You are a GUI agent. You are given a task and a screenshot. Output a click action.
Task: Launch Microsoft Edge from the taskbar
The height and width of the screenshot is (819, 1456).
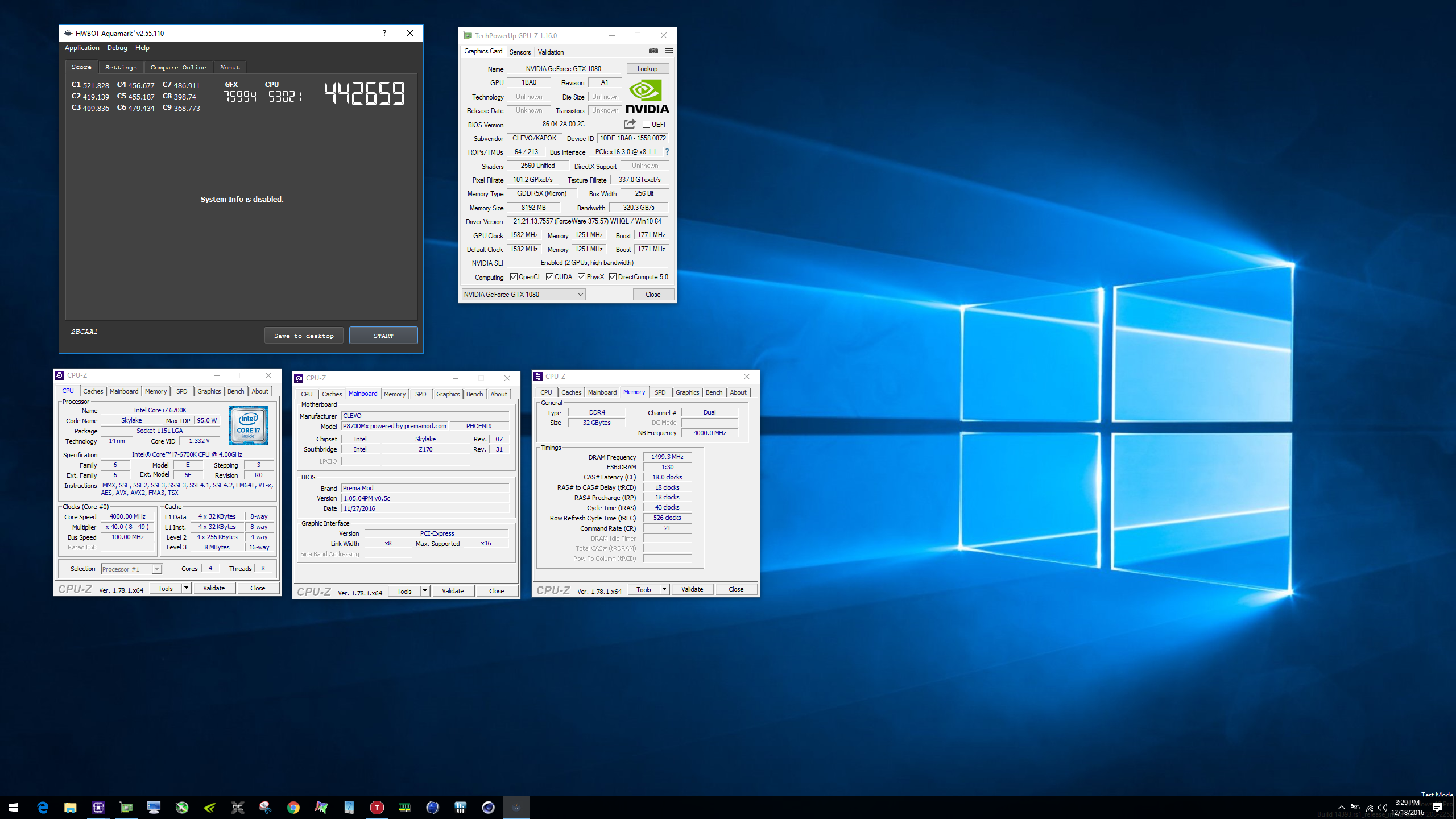tap(43, 808)
